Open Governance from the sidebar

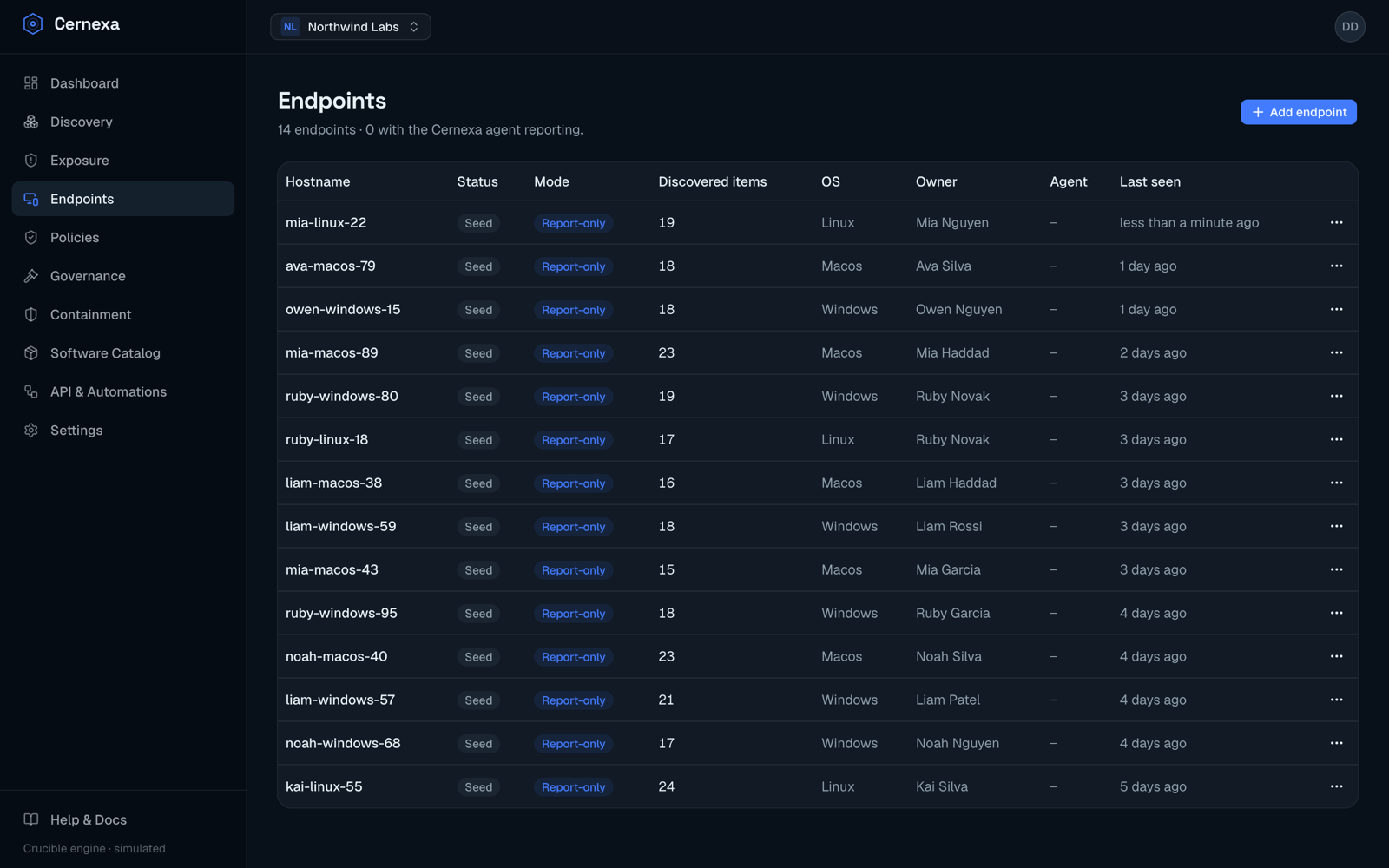pos(122,276)
